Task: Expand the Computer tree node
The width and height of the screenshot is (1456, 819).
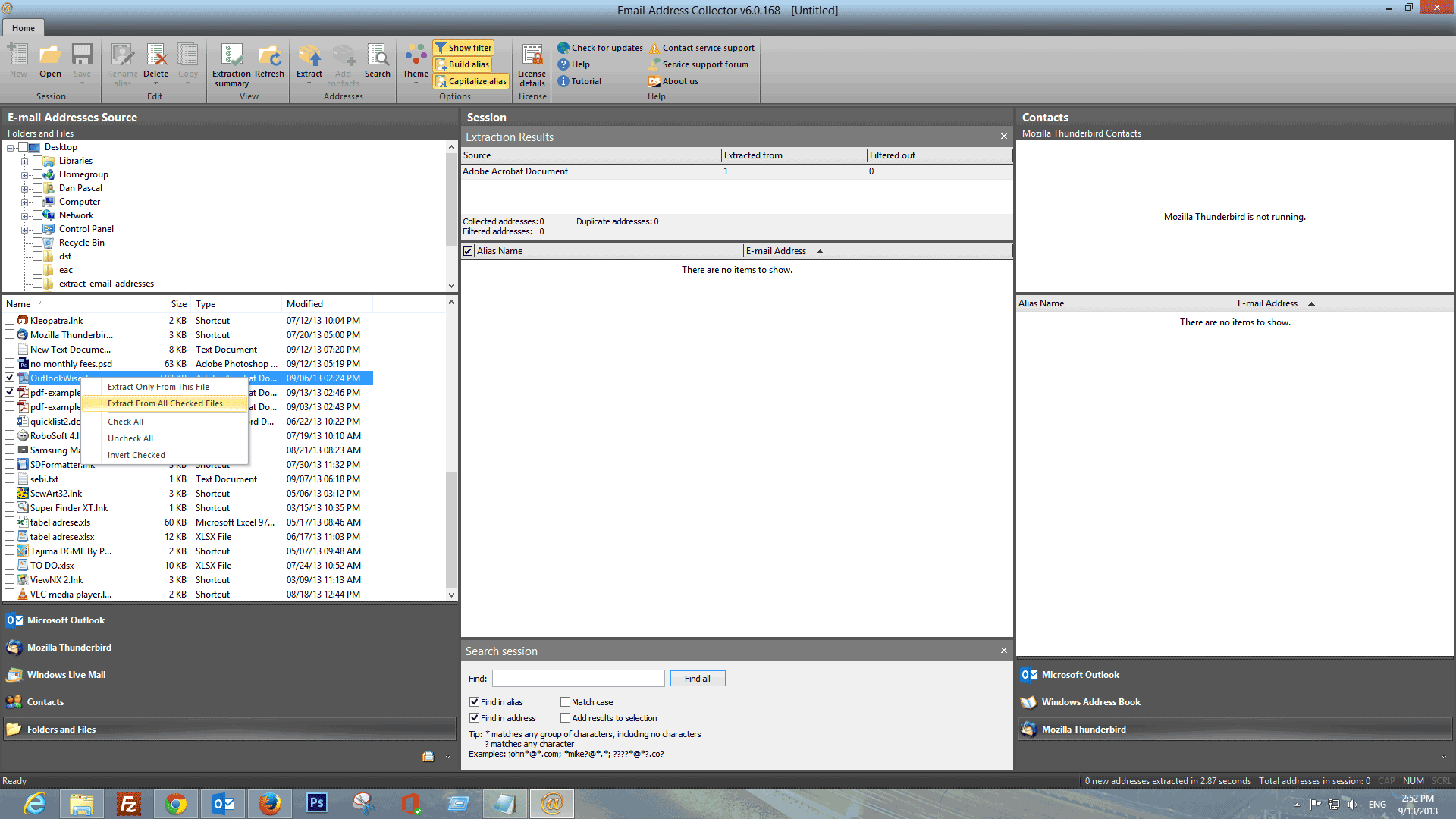Action: [24, 202]
